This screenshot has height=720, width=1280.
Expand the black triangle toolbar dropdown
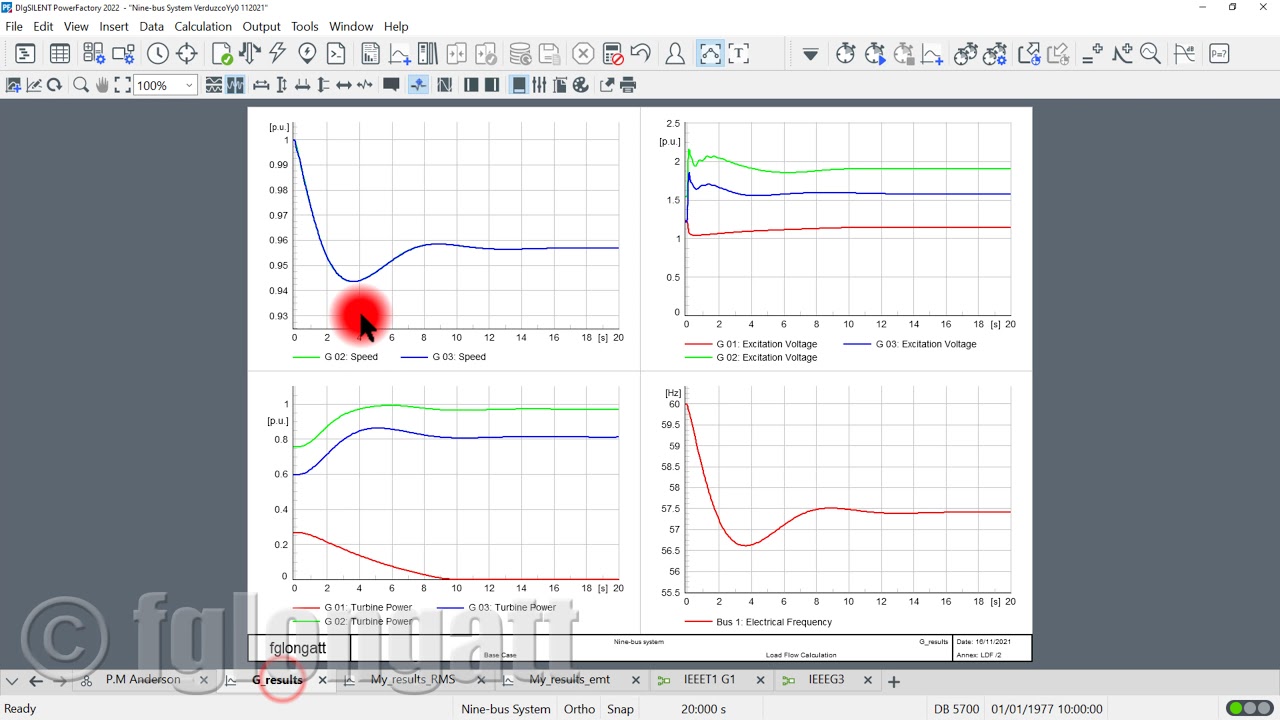click(810, 54)
